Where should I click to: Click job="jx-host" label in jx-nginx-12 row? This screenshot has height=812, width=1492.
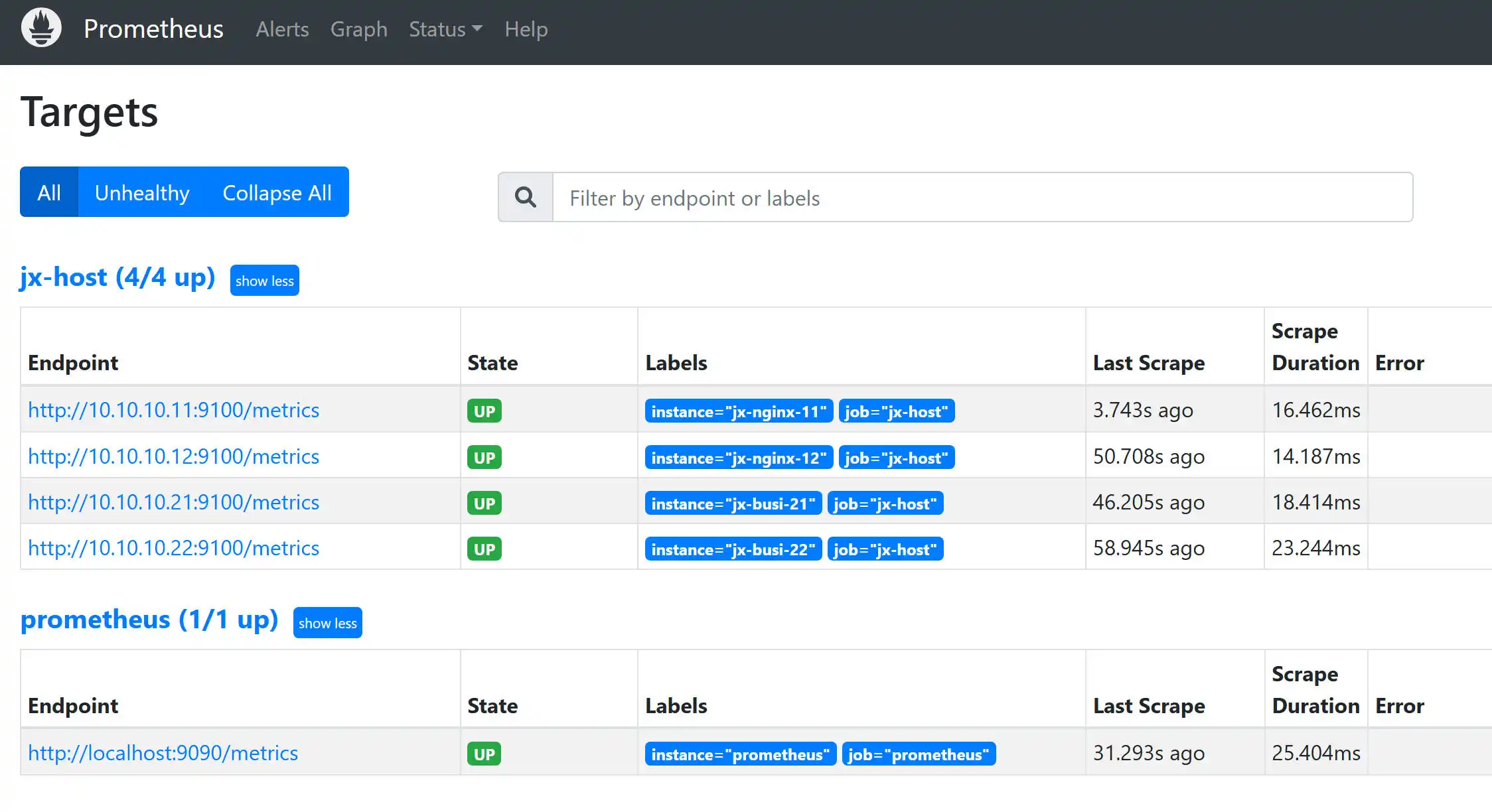(897, 458)
